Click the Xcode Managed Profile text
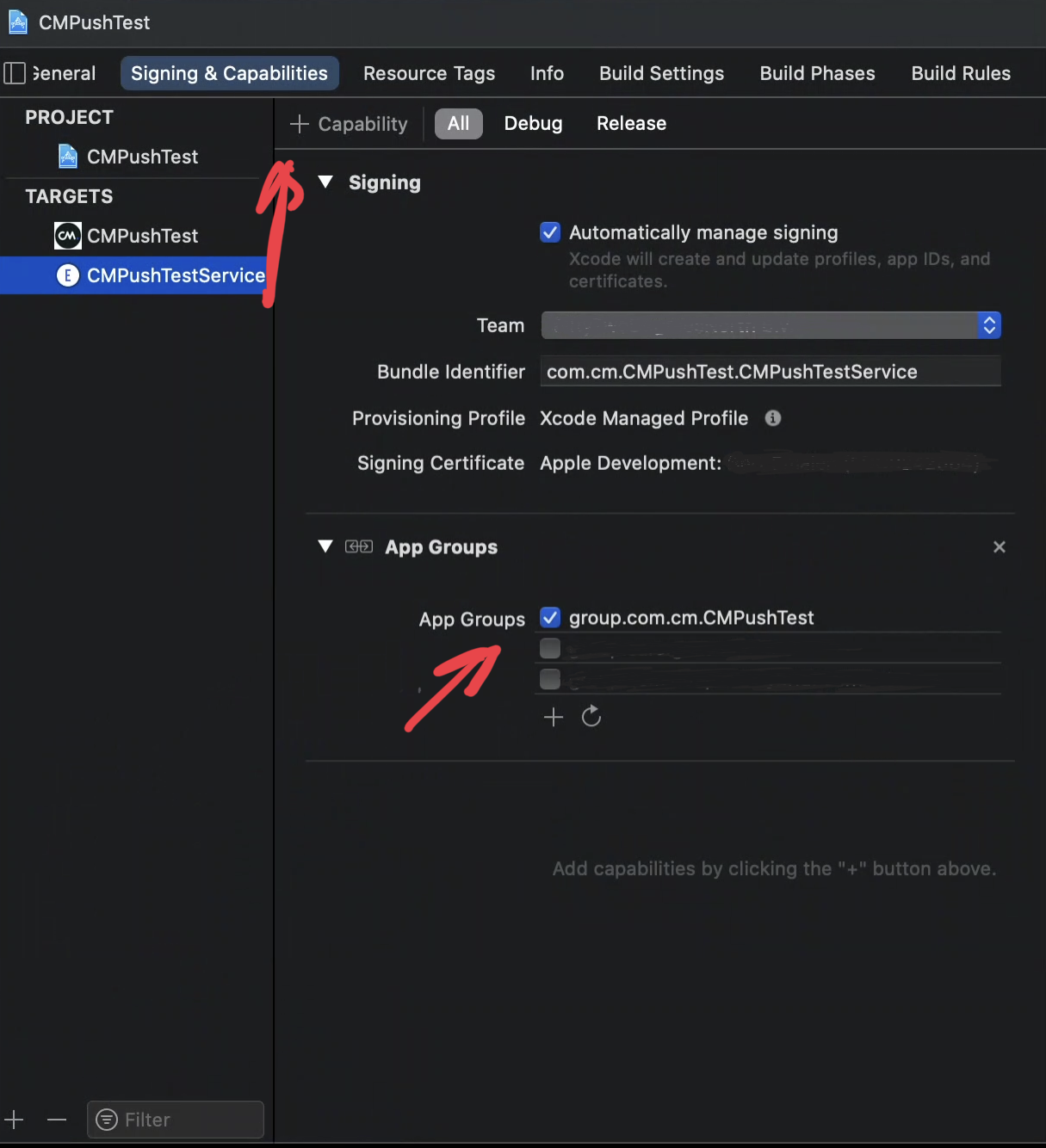1046x1148 pixels. pyautogui.click(x=644, y=418)
